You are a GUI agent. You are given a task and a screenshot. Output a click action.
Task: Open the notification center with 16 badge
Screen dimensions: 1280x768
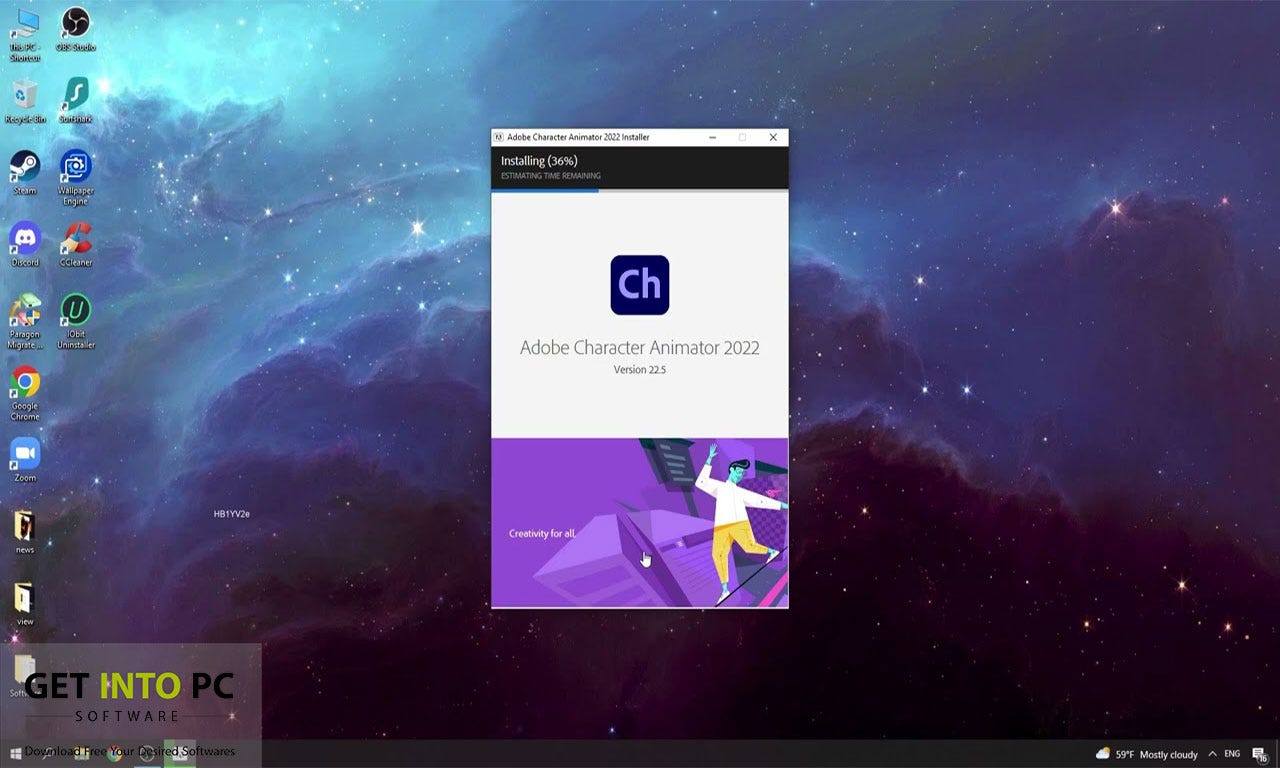coord(1260,754)
